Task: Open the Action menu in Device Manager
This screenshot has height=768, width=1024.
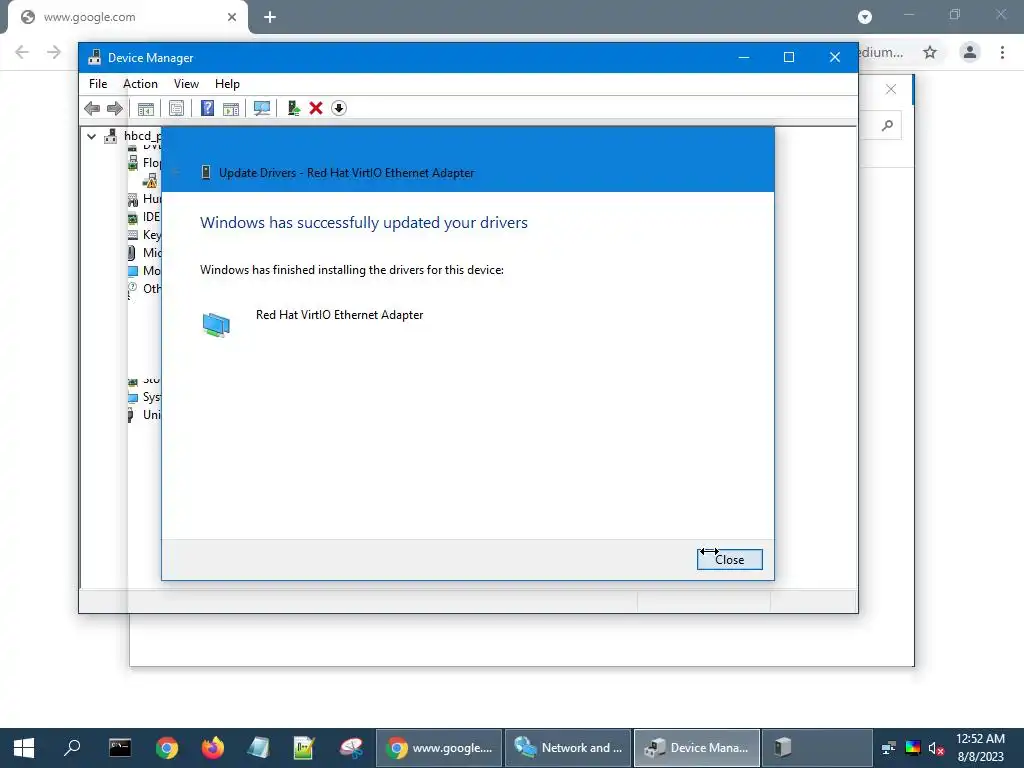Action: [140, 84]
